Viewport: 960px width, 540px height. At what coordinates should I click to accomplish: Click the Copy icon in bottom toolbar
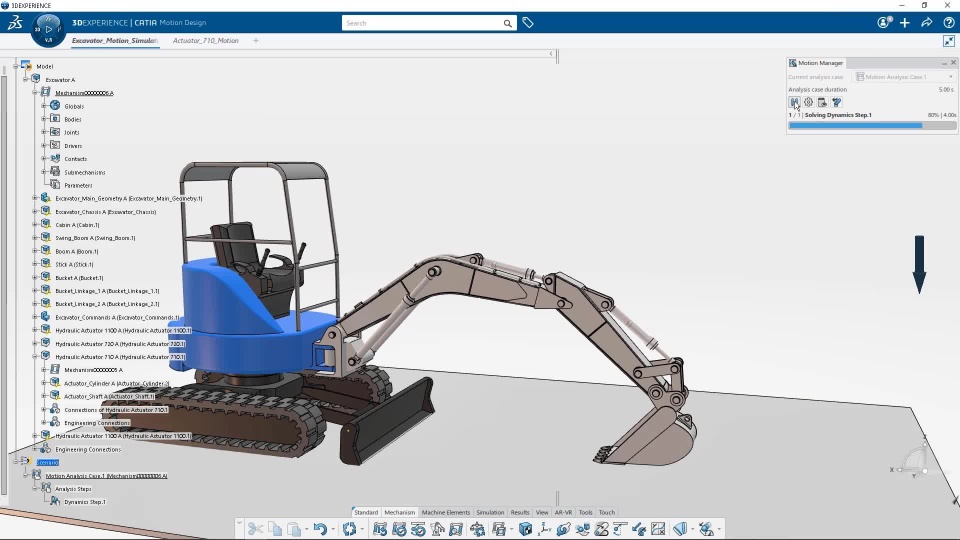point(275,528)
